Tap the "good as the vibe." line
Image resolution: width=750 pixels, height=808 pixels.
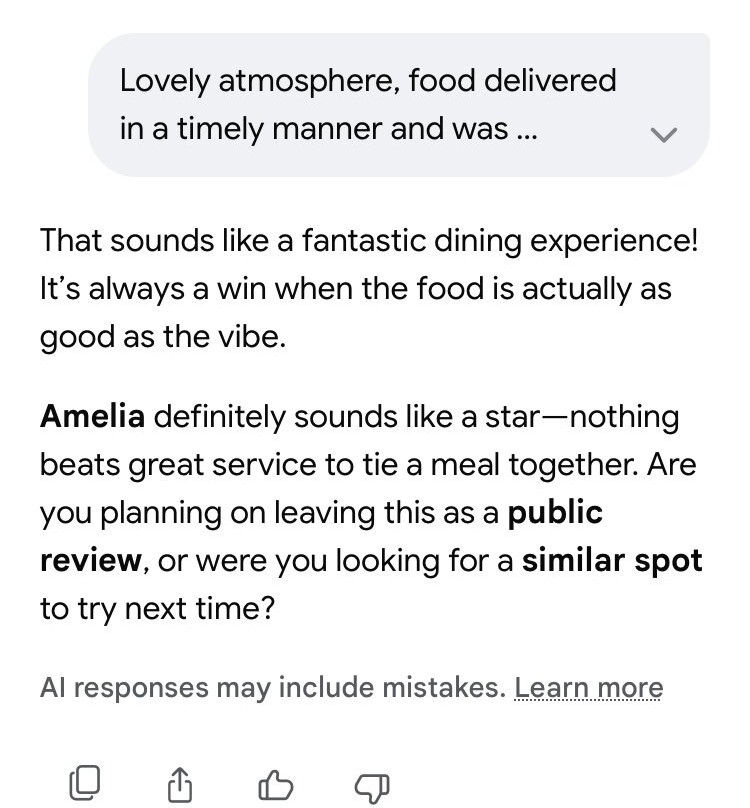tap(163, 337)
